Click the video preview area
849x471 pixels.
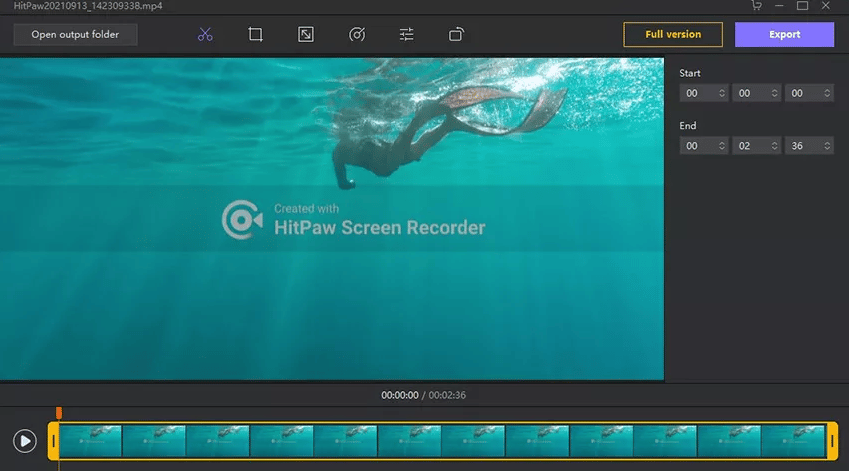(x=332, y=219)
